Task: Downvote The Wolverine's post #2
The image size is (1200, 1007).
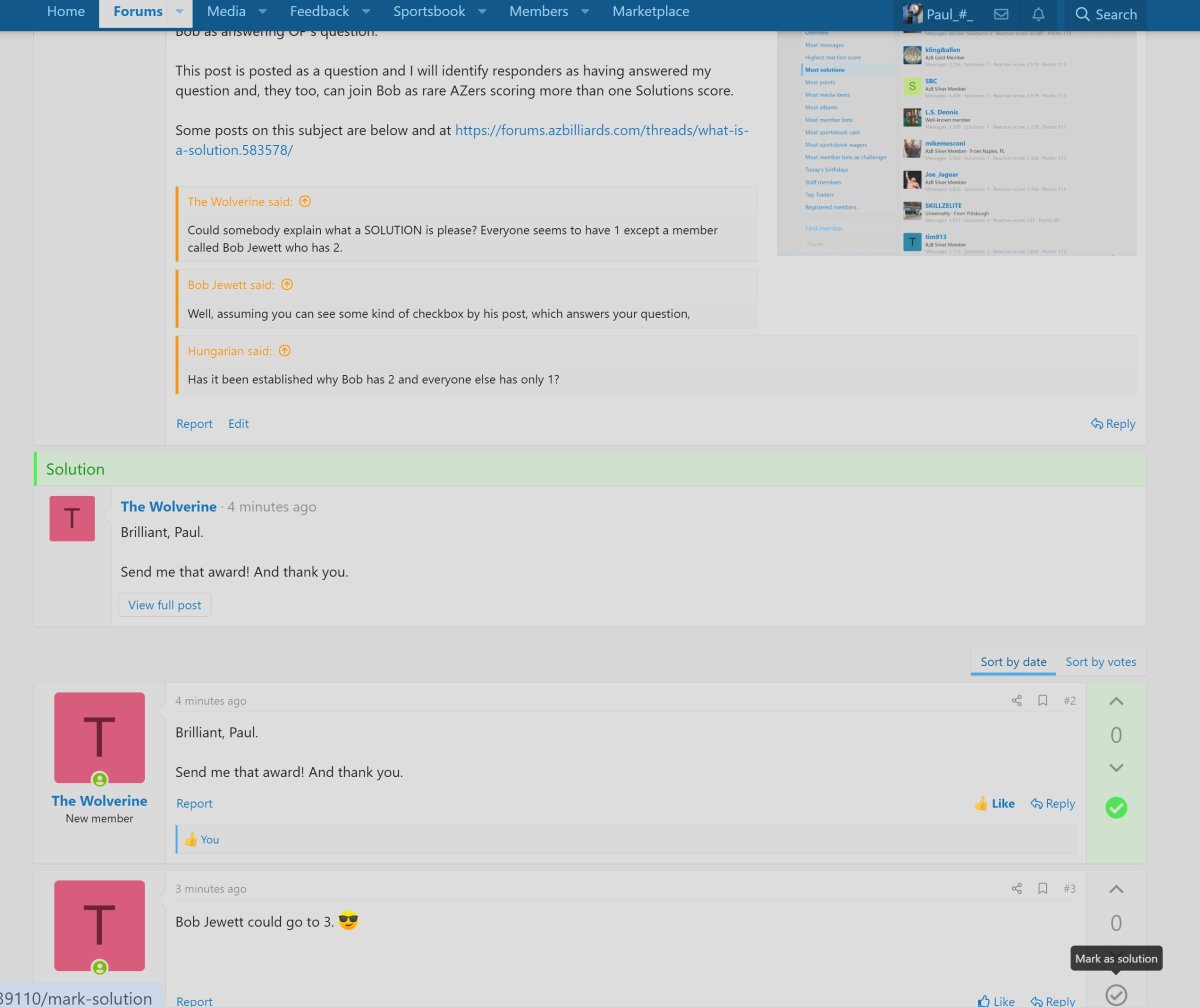Action: tap(1116, 768)
